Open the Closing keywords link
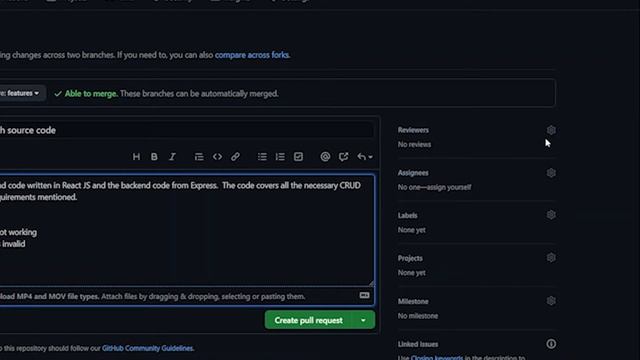The width and height of the screenshot is (640, 360). [x=437, y=358]
